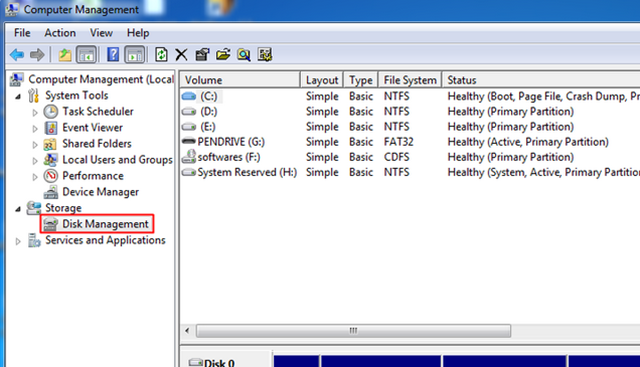Expand the Task Scheduler node arrow

point(35,112)
